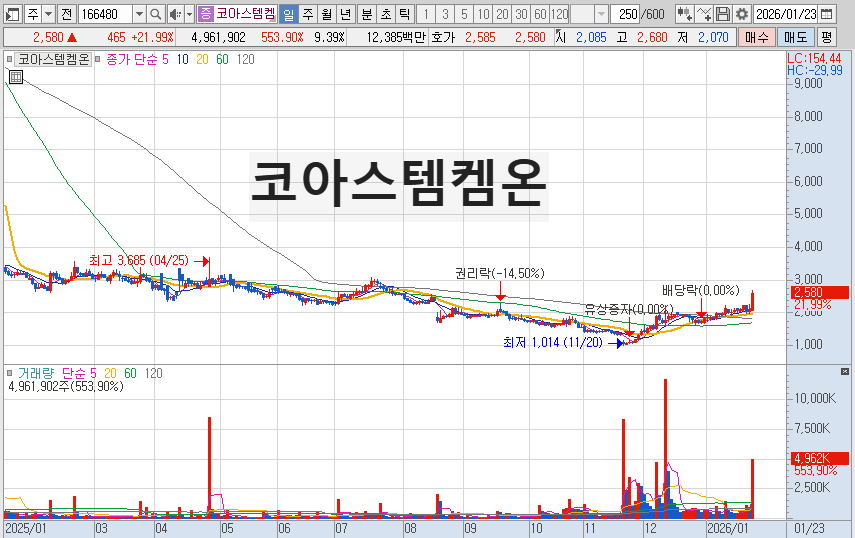
Task: Click the 최저 1,014 (11/20) marker
Action: (x=553, y=342)
